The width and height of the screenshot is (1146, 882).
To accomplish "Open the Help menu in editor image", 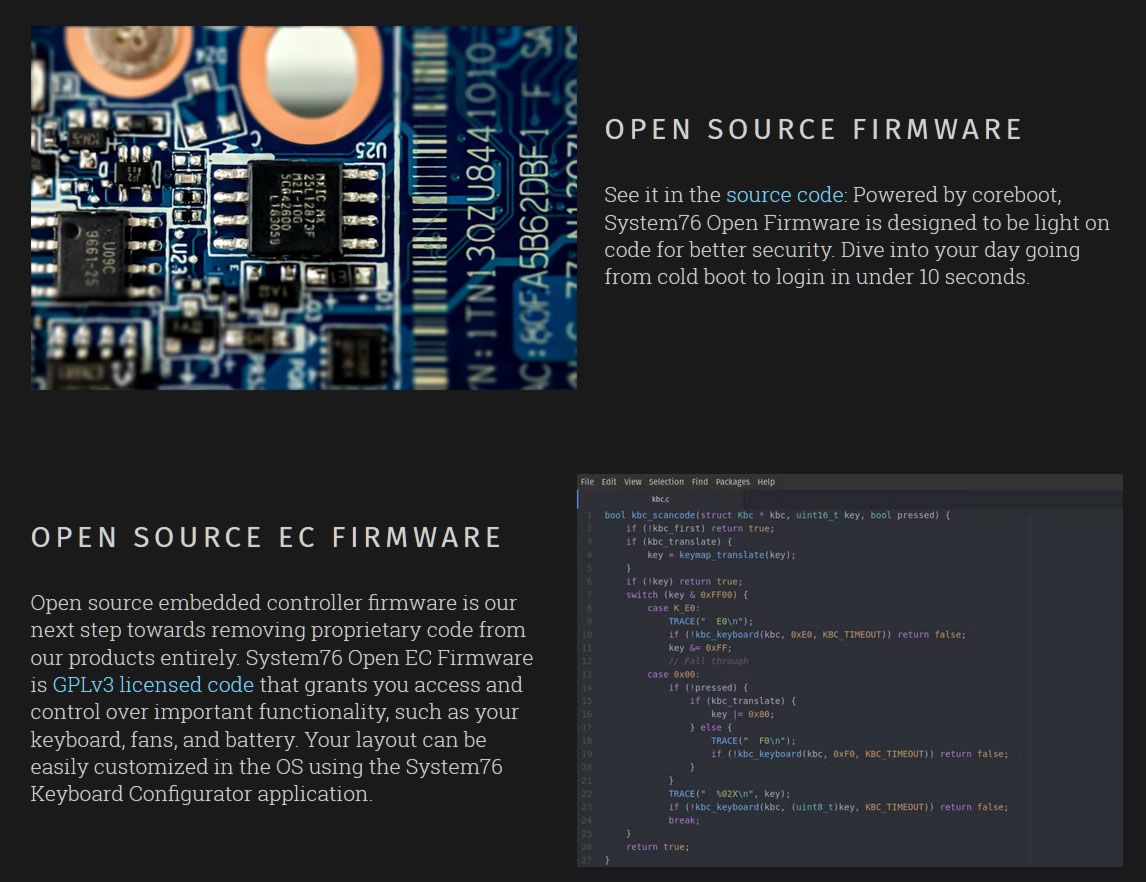I will pyautogui.click(x=766, y=482).
